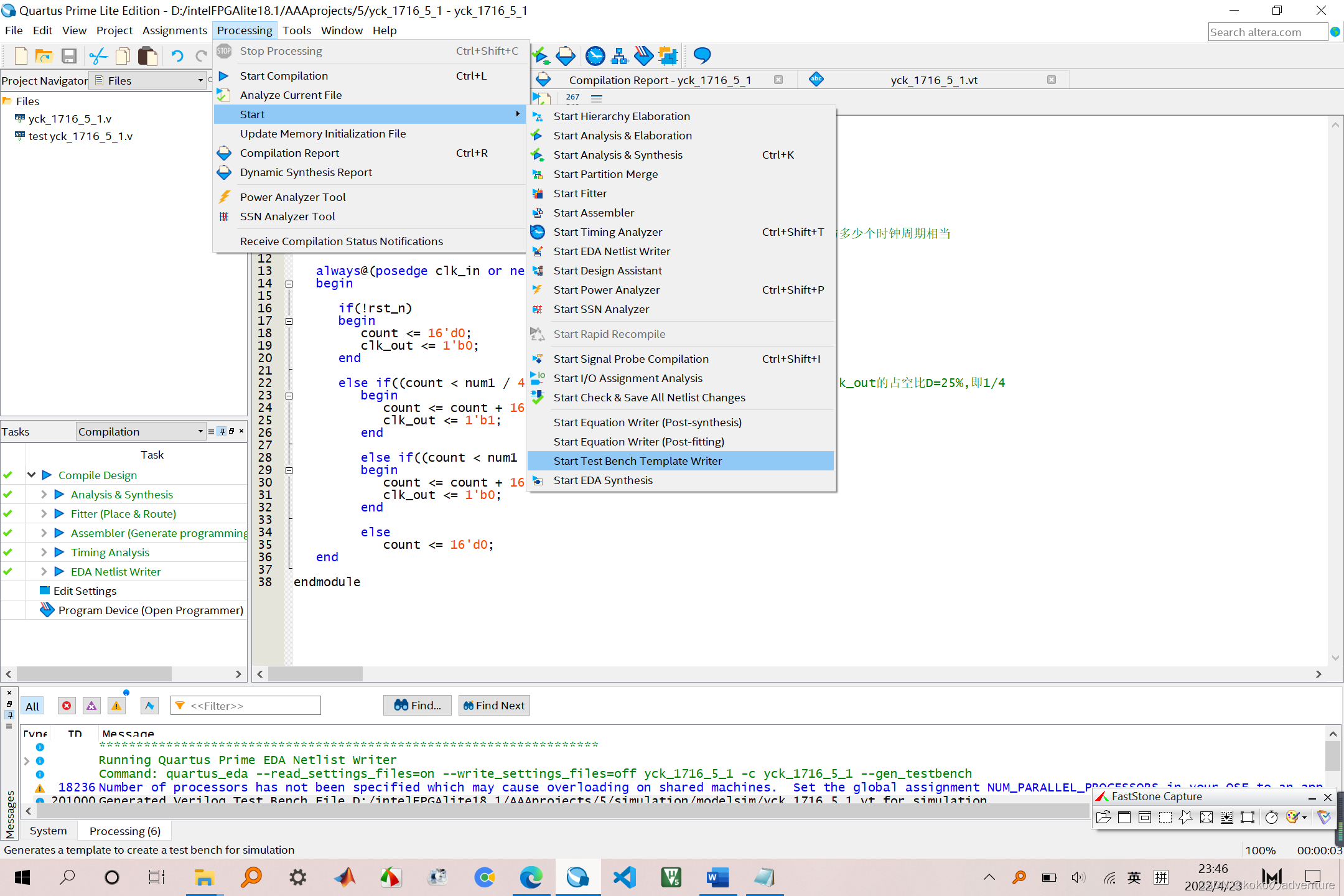The image size is (1344, 896).
Task: Choose Start Test Bench Template Writer
Action: click(680, 460)
